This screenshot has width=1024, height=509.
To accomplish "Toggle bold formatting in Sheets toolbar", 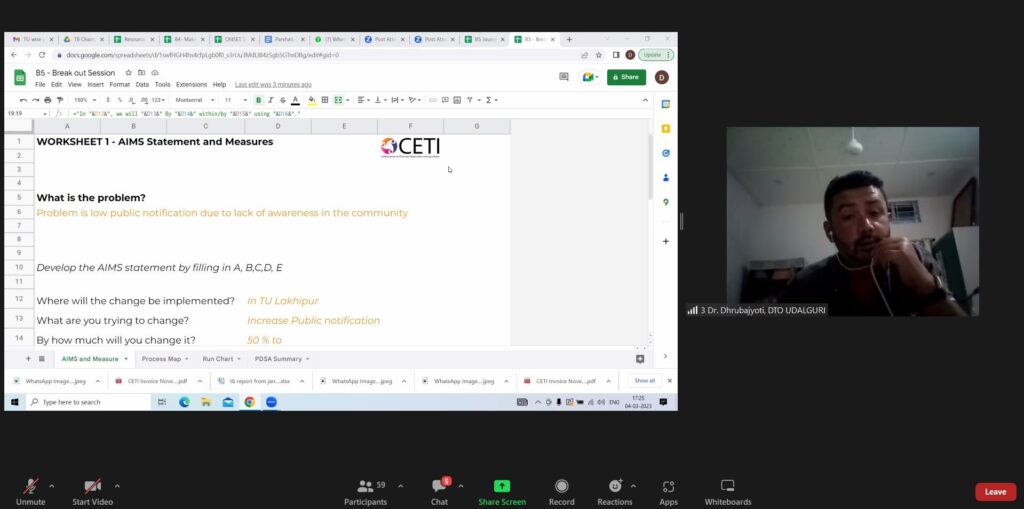I will [x=258, y=100].
